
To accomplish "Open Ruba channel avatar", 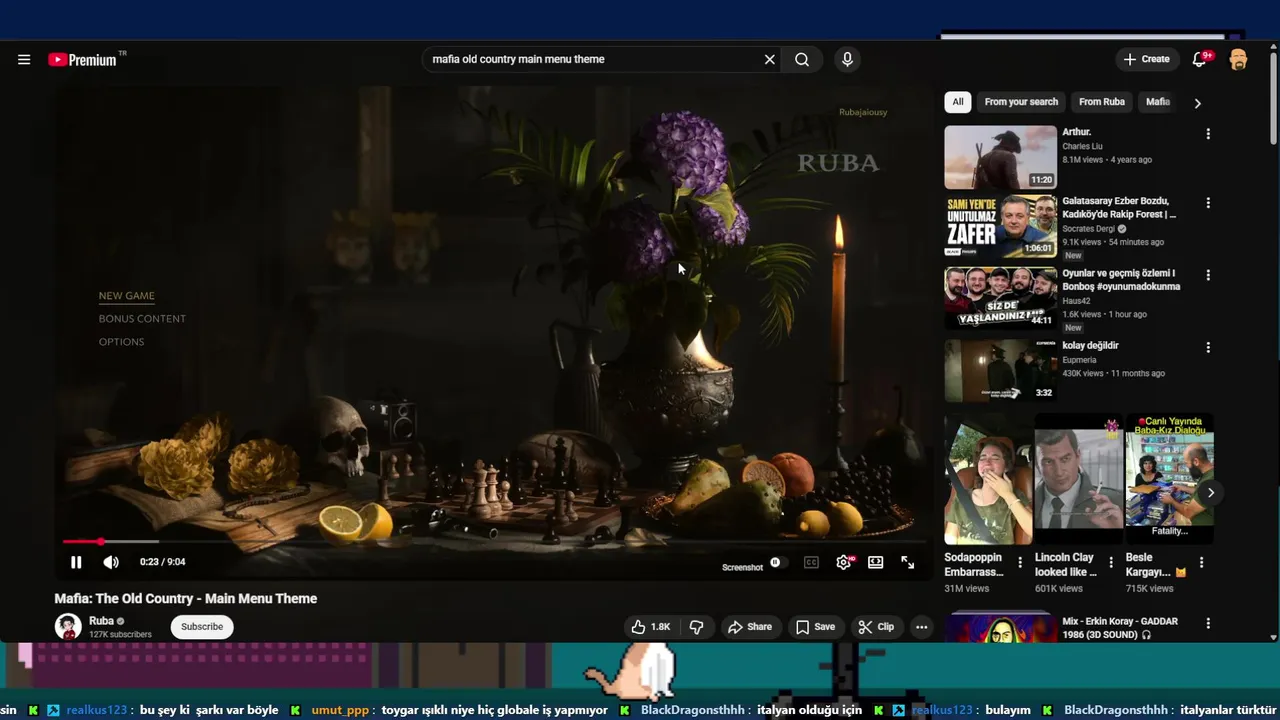I will pos(68,627).
